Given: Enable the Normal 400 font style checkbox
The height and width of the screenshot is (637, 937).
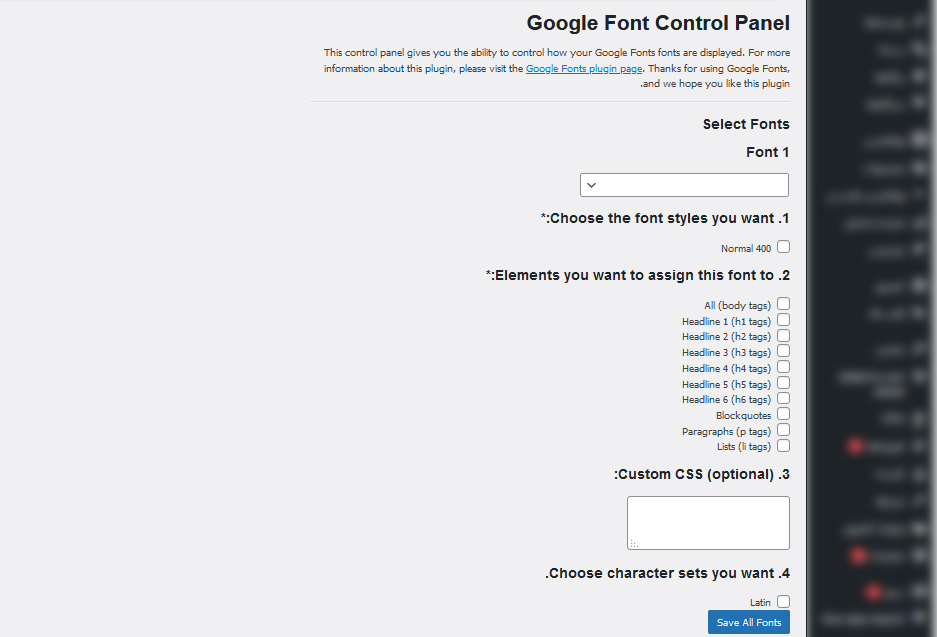Looking at the screenshot, I should [x=783, y=247].
